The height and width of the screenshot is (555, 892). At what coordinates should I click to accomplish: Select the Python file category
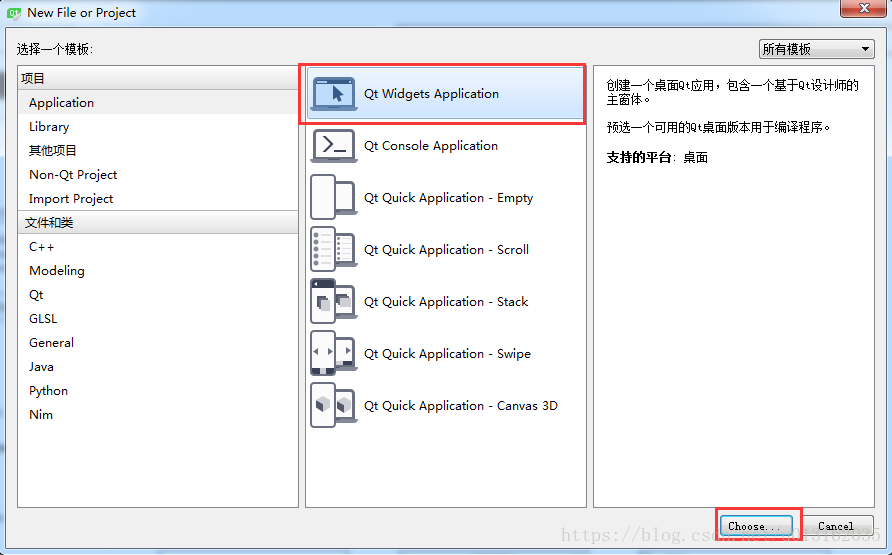click(158, 391)
